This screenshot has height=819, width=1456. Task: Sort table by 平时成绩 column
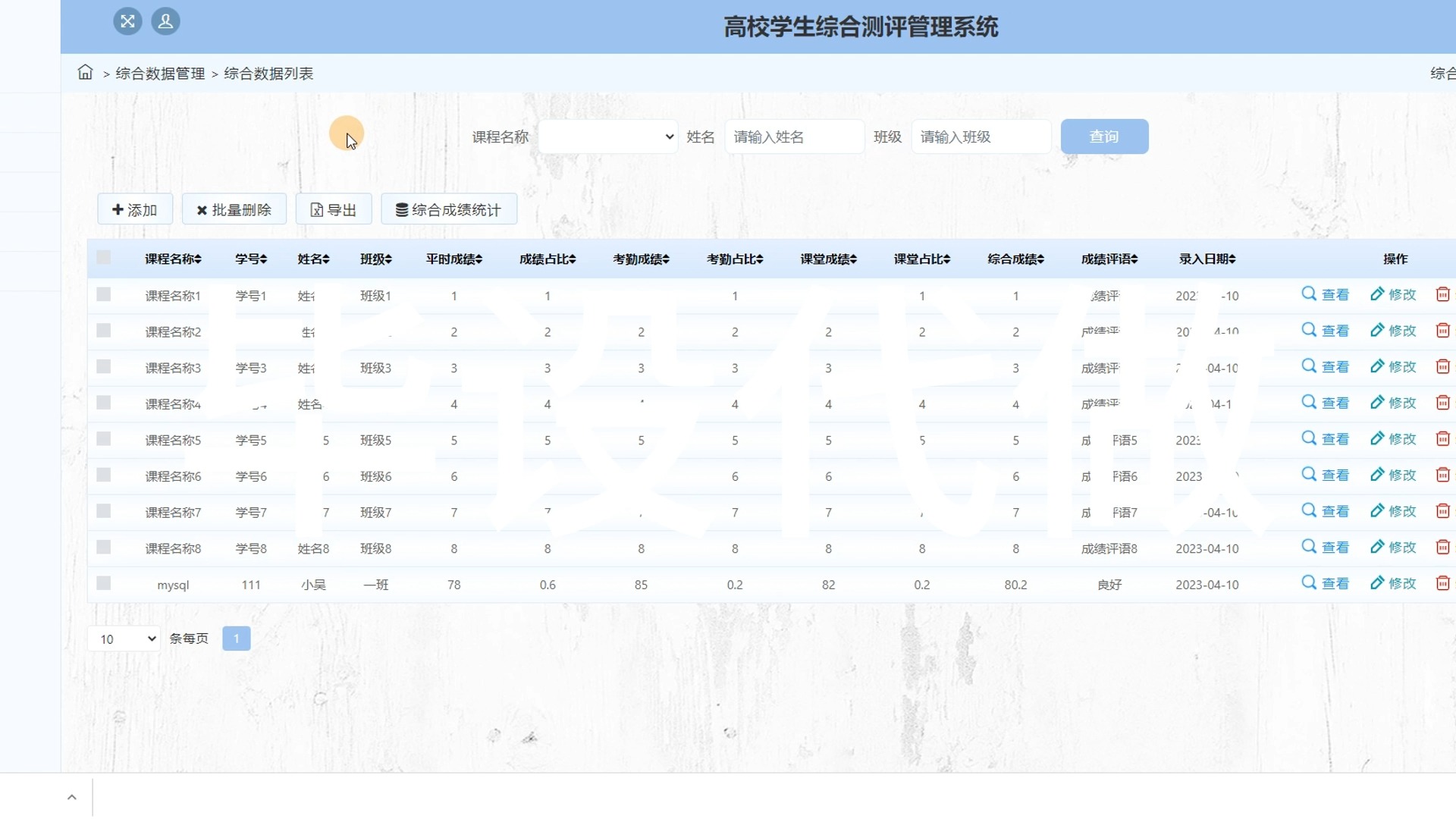tap(454, 259)
